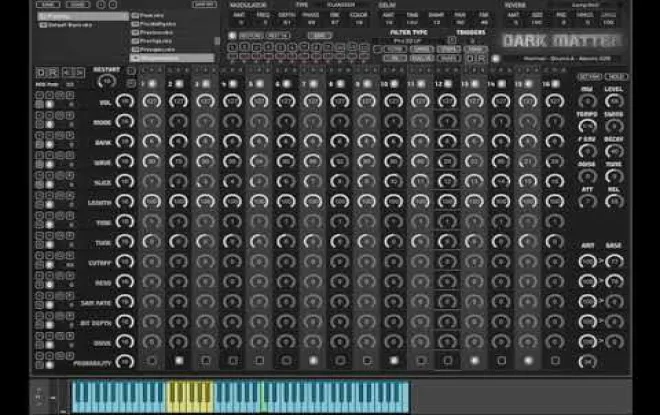Click the SWING knob
This screenshot has height=415, width=660.
614,126
